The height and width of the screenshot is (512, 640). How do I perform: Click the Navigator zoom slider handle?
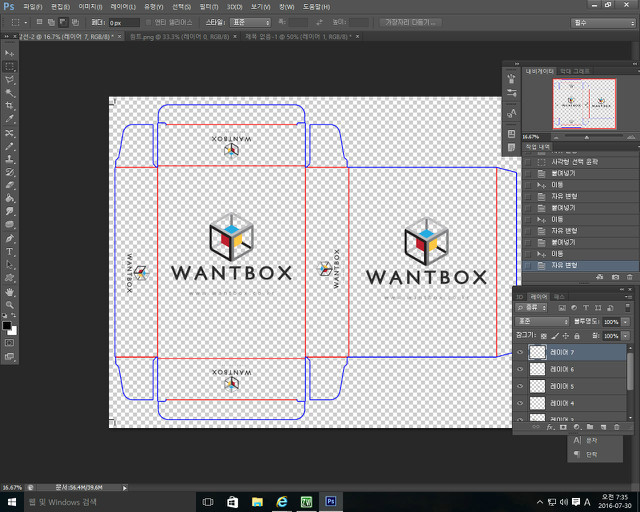[587, 137]
